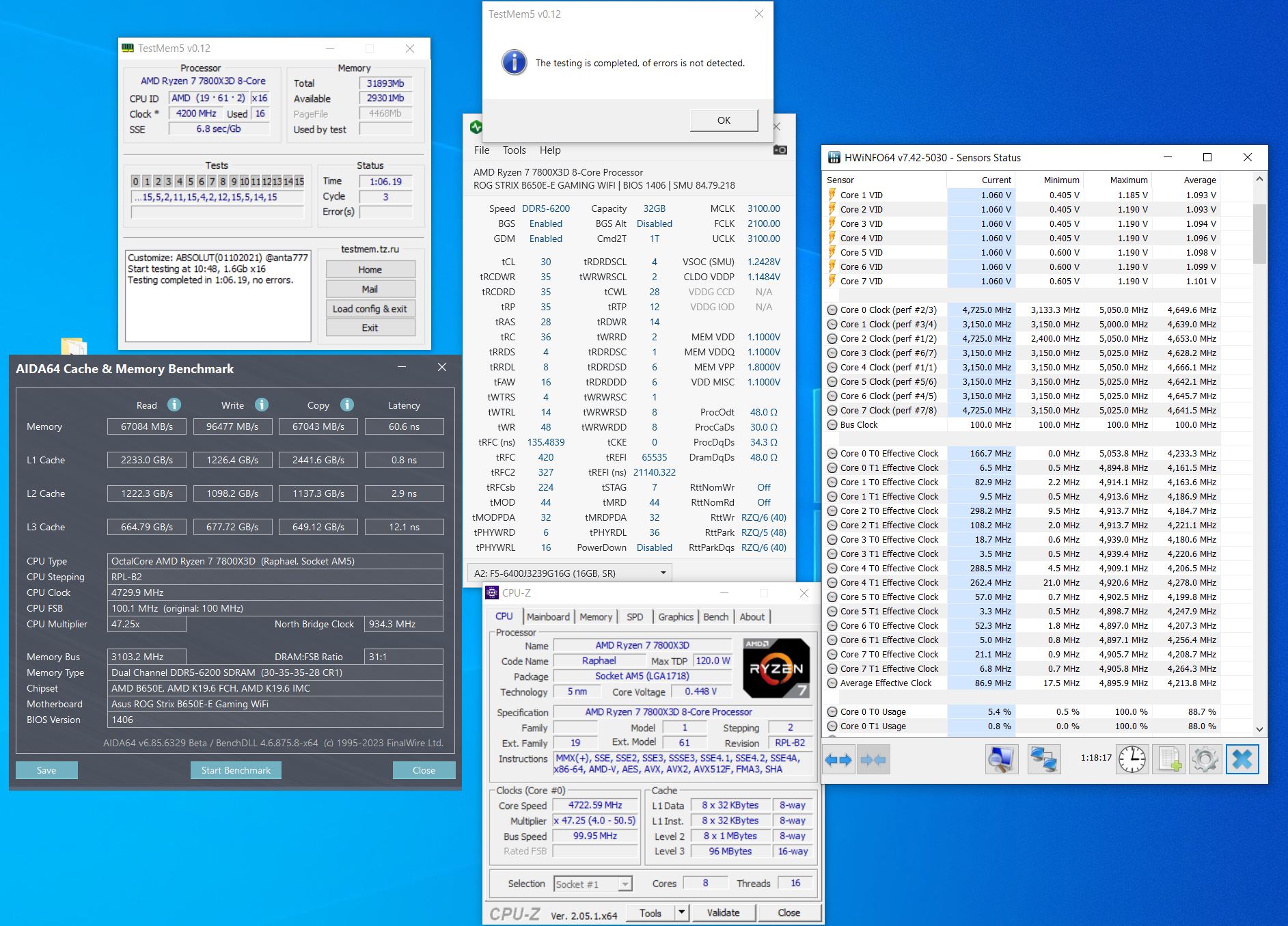This screenshot has height=926, width=1288.
Task: Click the Close button in CPU-Z
Action: [789, 912]
